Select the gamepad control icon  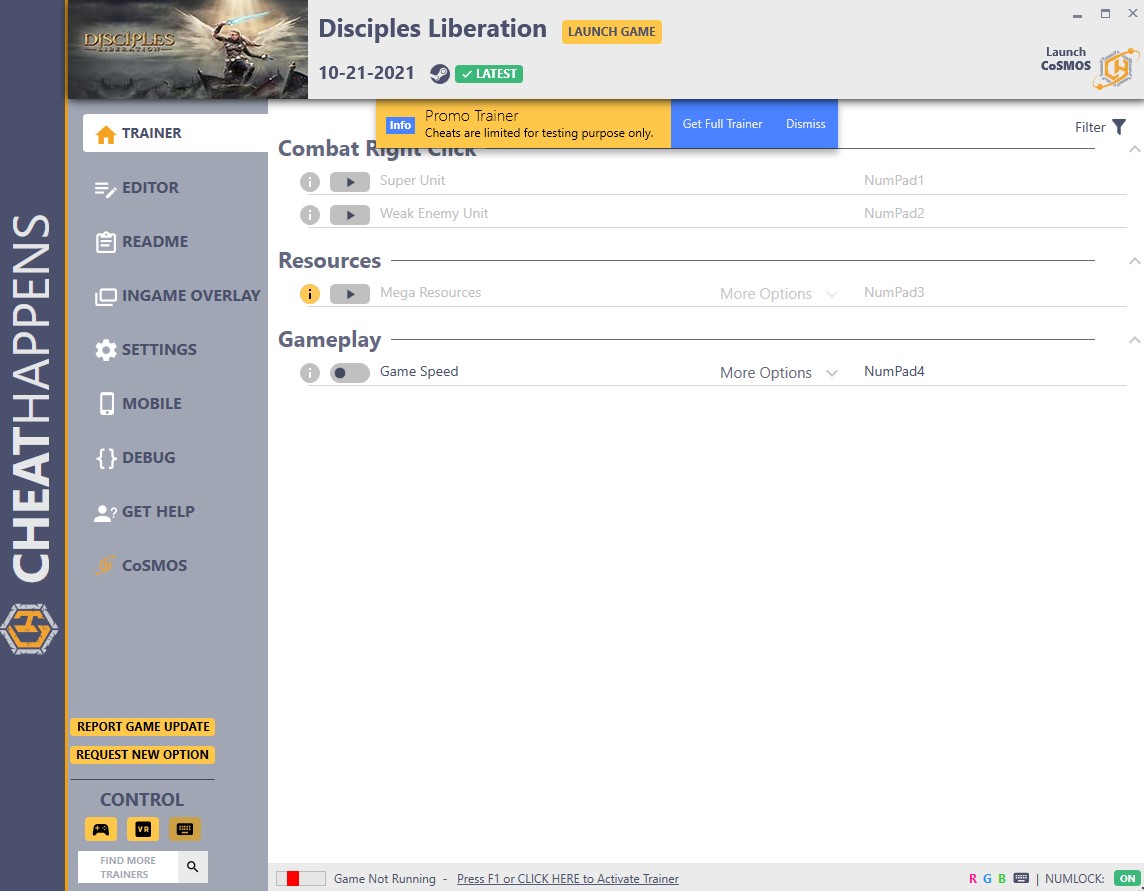[101, 829]
